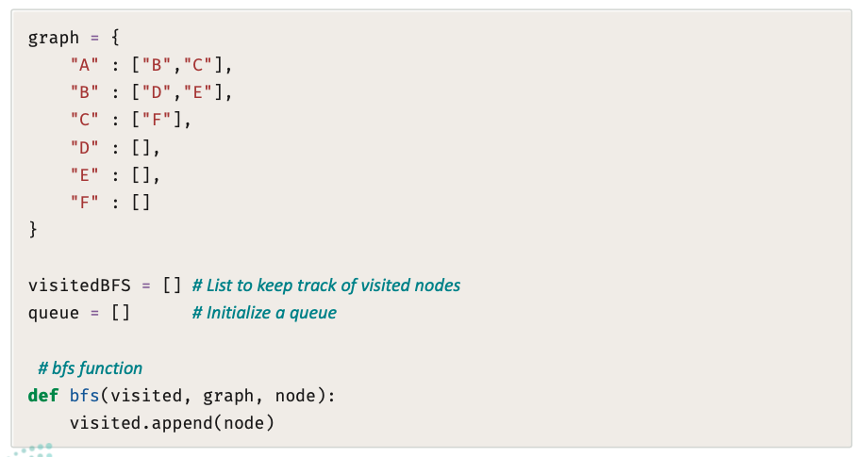Click the "F" key in the last entry
This screenshot has width=866, height=458.
pyautogui.click(x=85, y=202)
